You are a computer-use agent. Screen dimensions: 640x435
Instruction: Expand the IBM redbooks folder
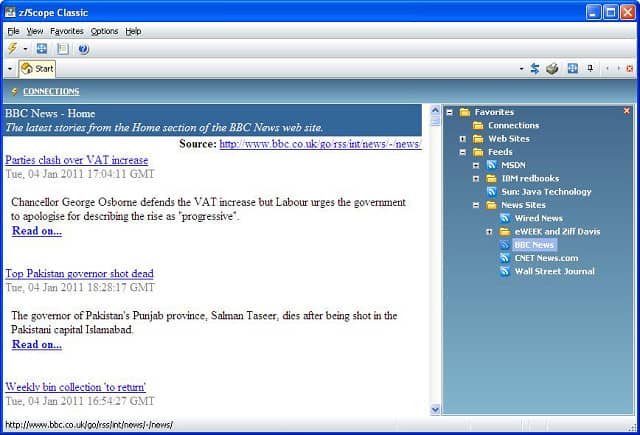click(476, 179)
